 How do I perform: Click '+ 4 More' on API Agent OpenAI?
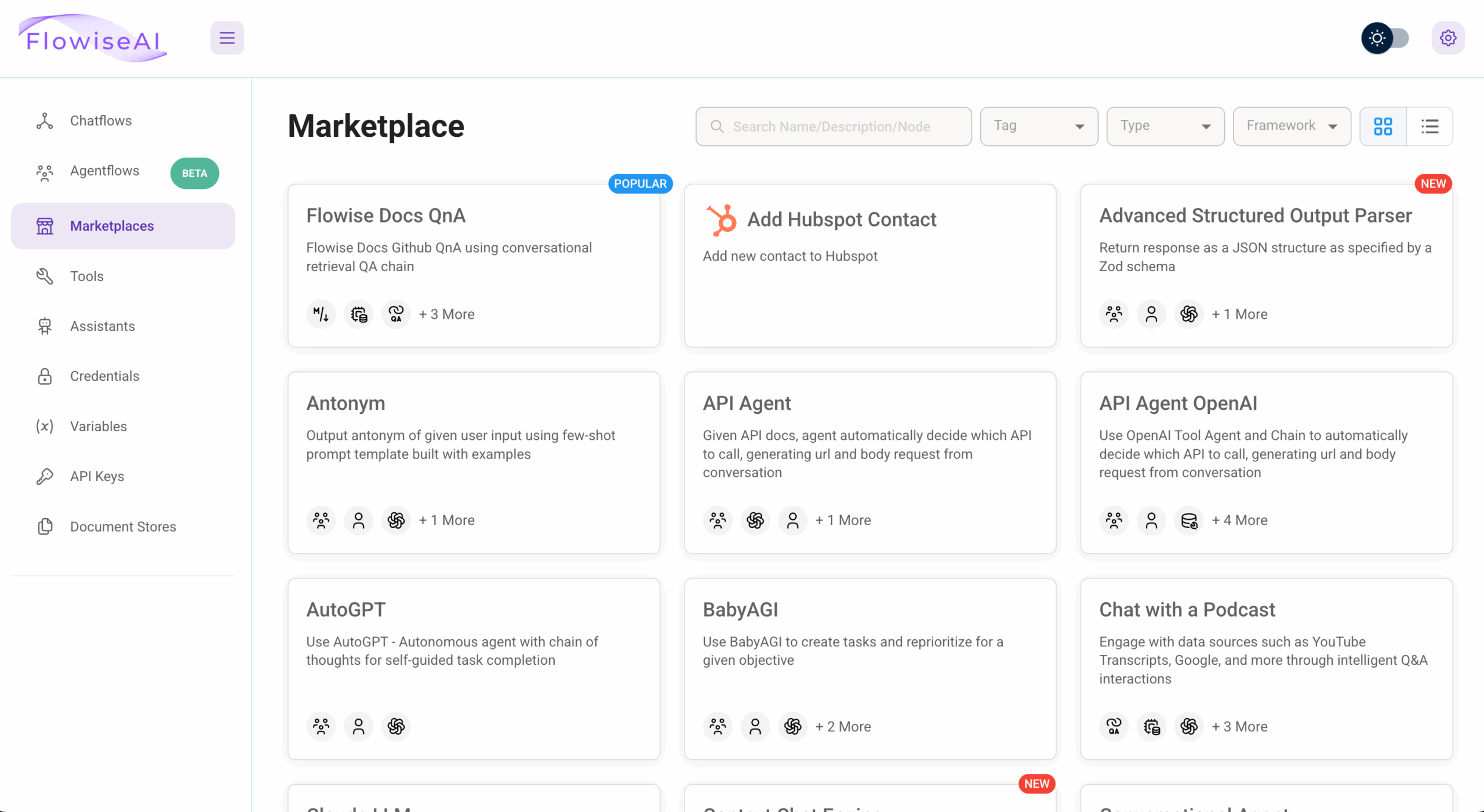click(x=1239, y=520)
